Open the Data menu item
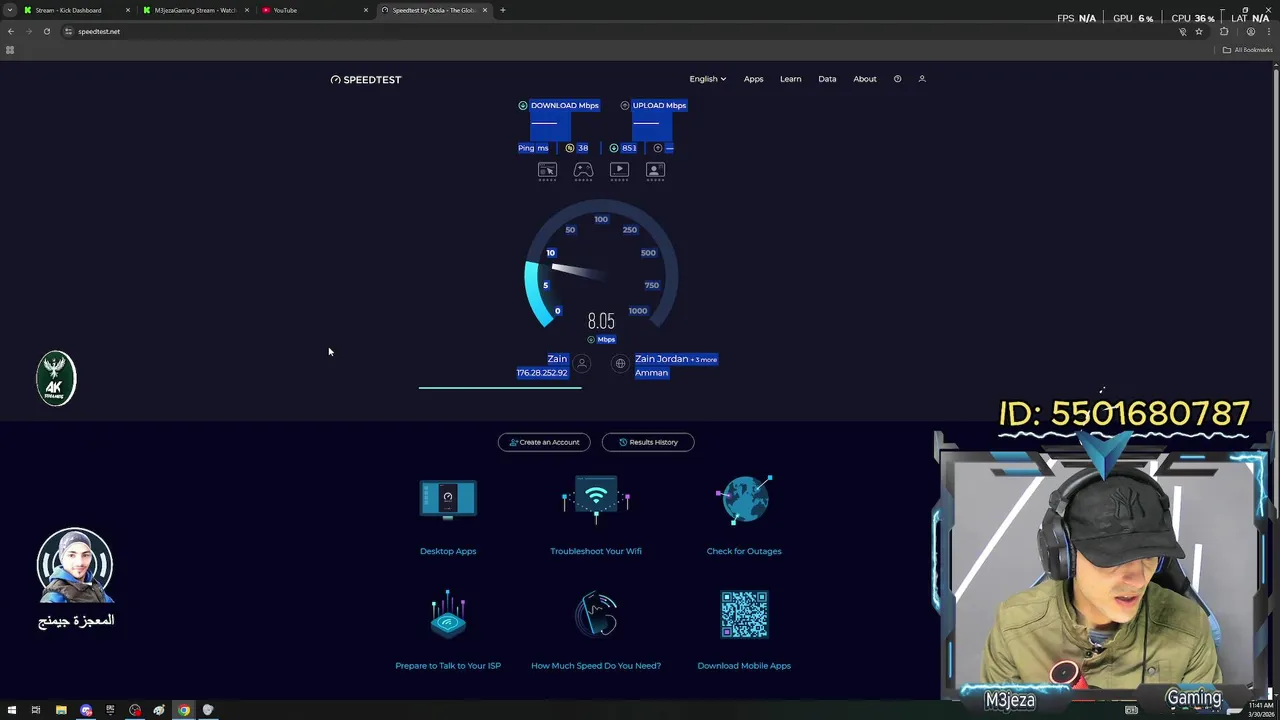The height and width of the screenshot is (720, 1280). (827, 79)
